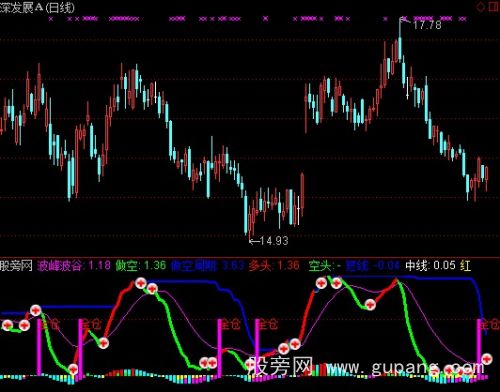Viewport: 500px width, 392px height.
Task: Click the green 做空: 1.36 indicator value
Action: click(141, 266)
